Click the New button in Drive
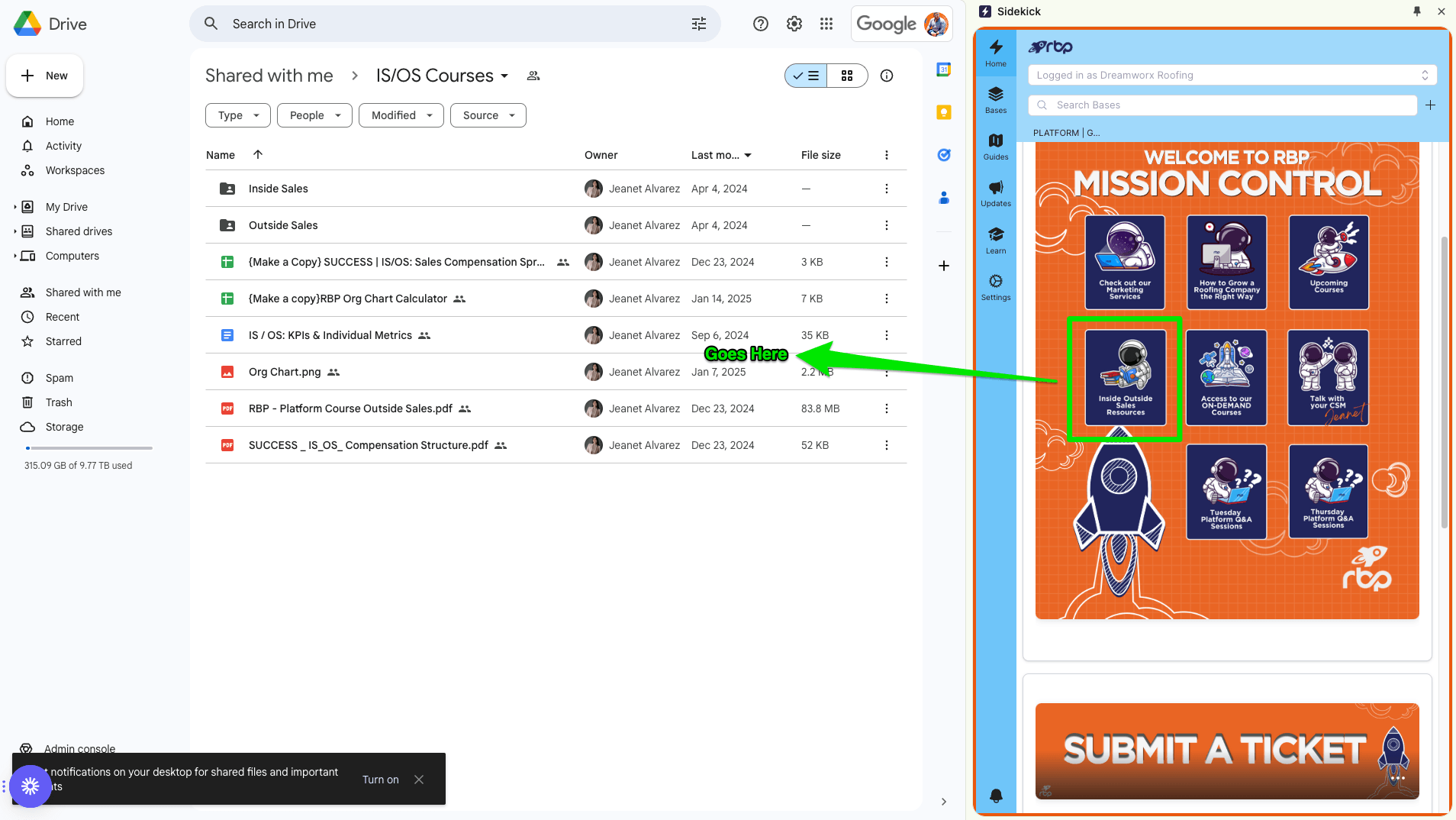This screenshot has width=1456, height=820. pyautogui.click(x=45, y=76)
